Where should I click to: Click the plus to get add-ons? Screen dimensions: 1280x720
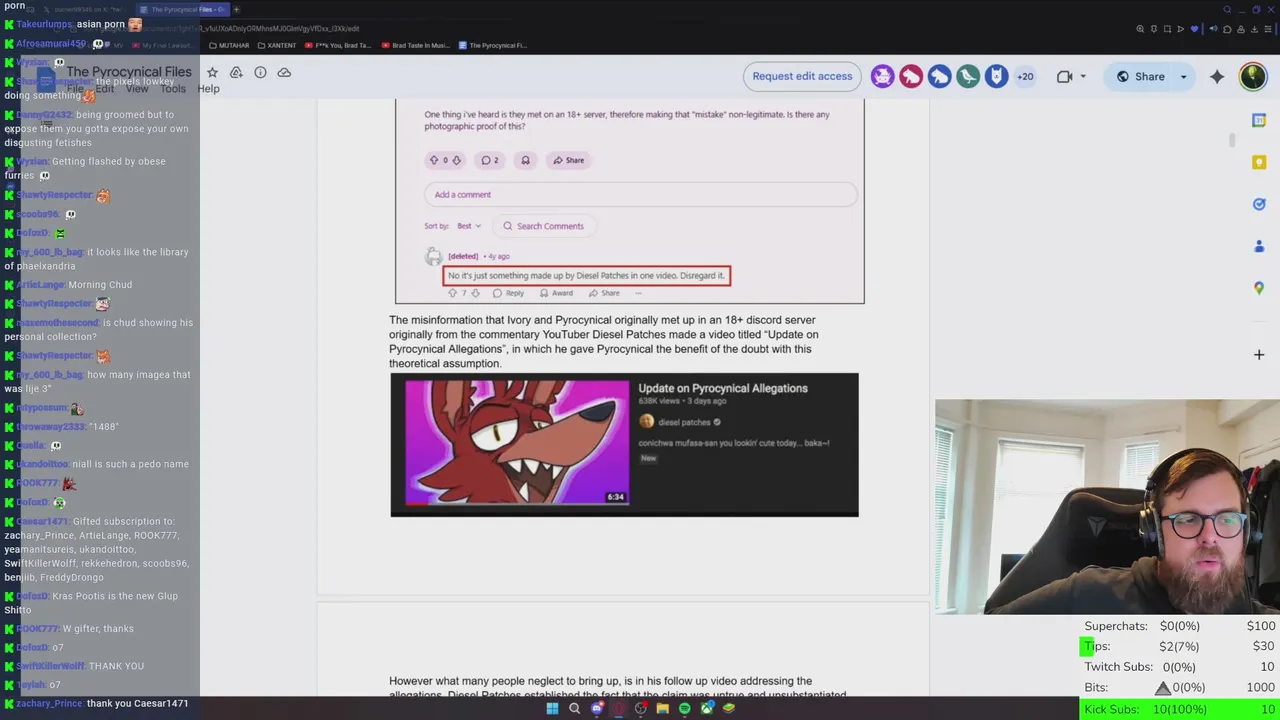point(1259,354)
